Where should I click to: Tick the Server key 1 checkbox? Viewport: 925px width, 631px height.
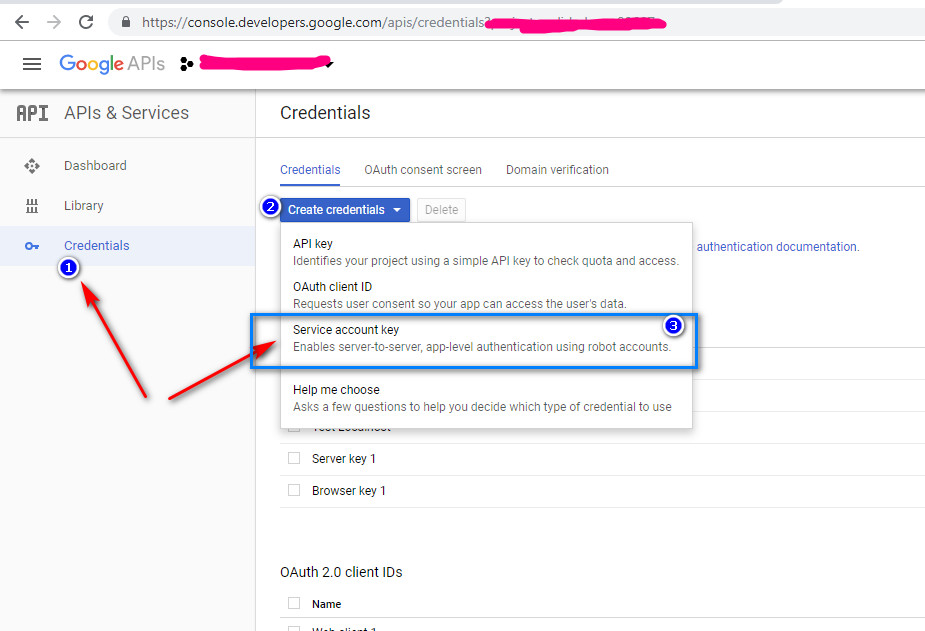pos(294,458)
